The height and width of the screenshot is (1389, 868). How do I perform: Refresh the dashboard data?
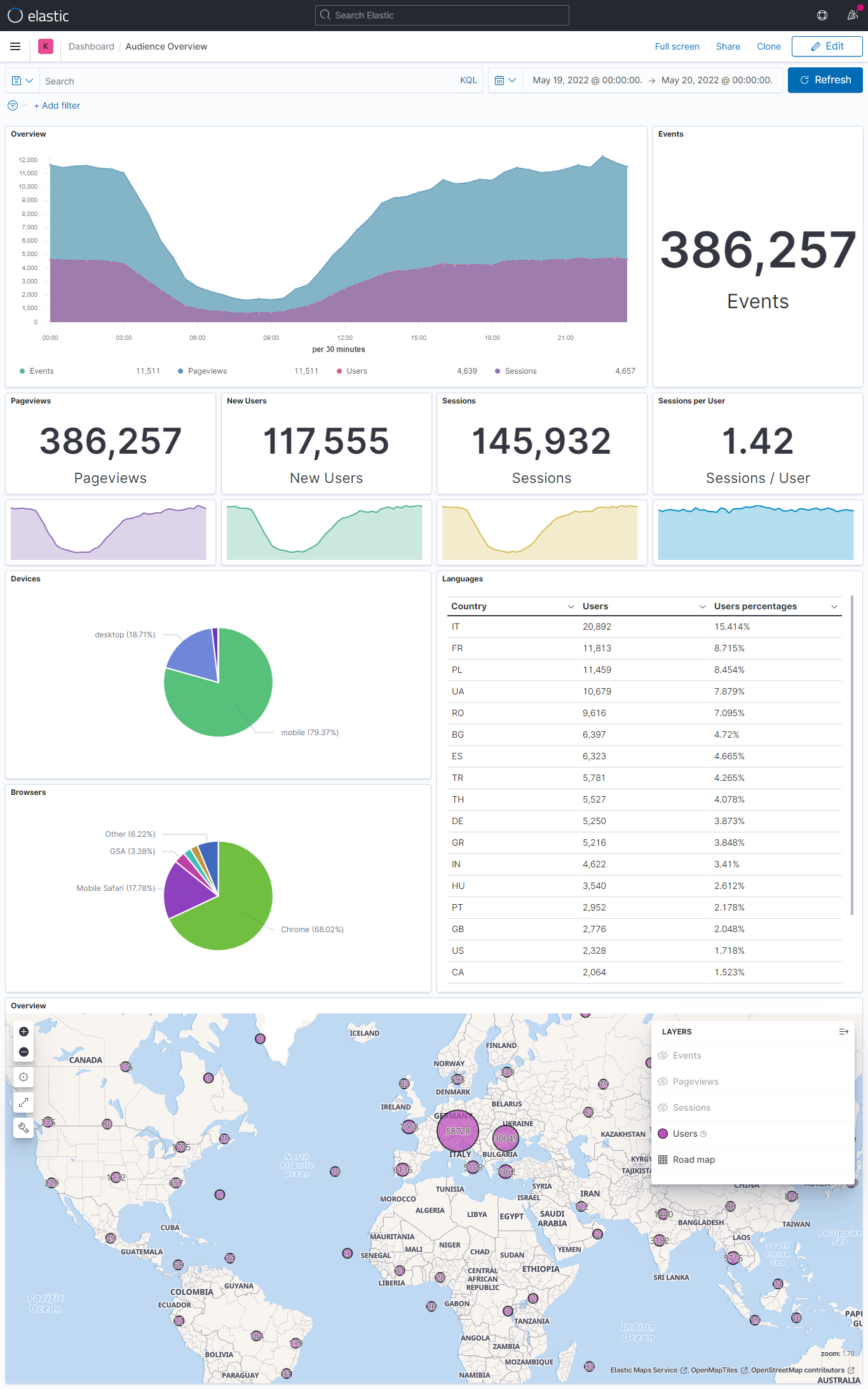click(825, 80)
